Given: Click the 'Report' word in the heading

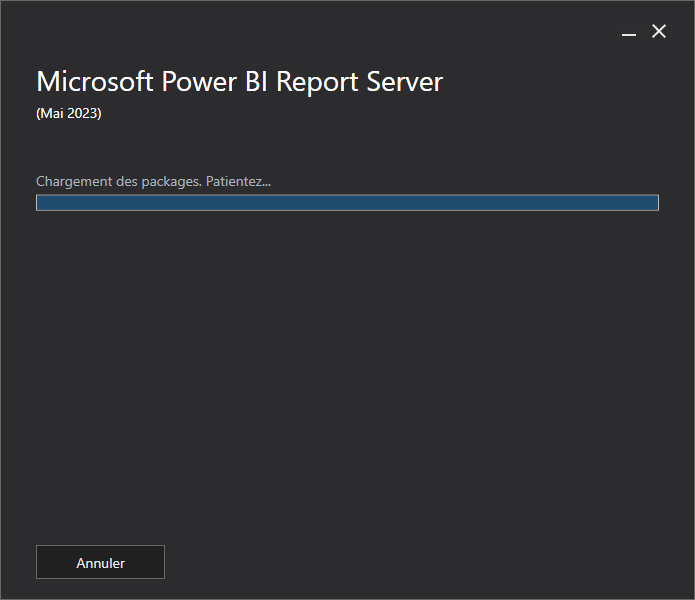Looking at the screenshot, I should coord(317,83).
